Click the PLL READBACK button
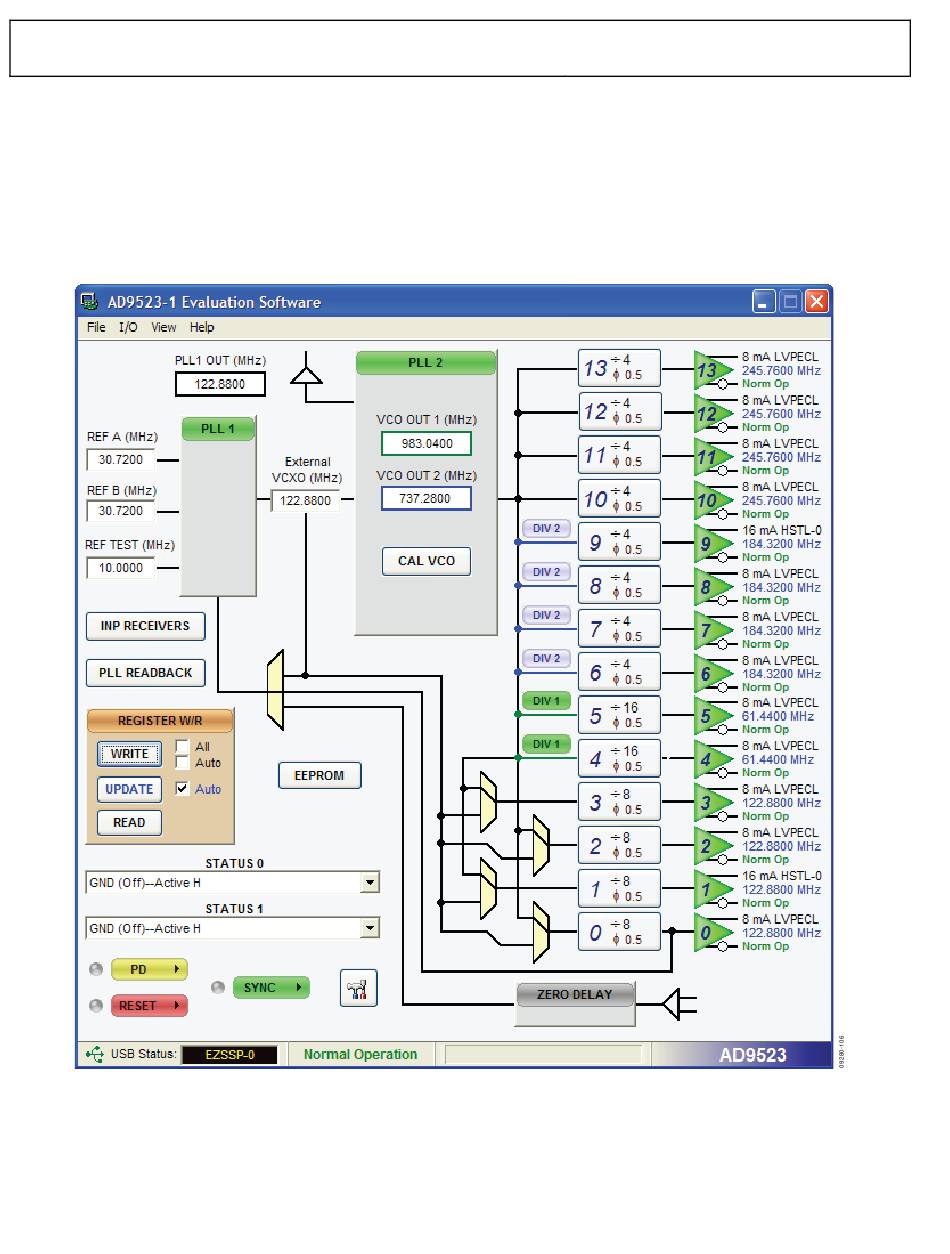Image resolution: width=950 pixels, height=1254 pixels. tap(145, 673)
